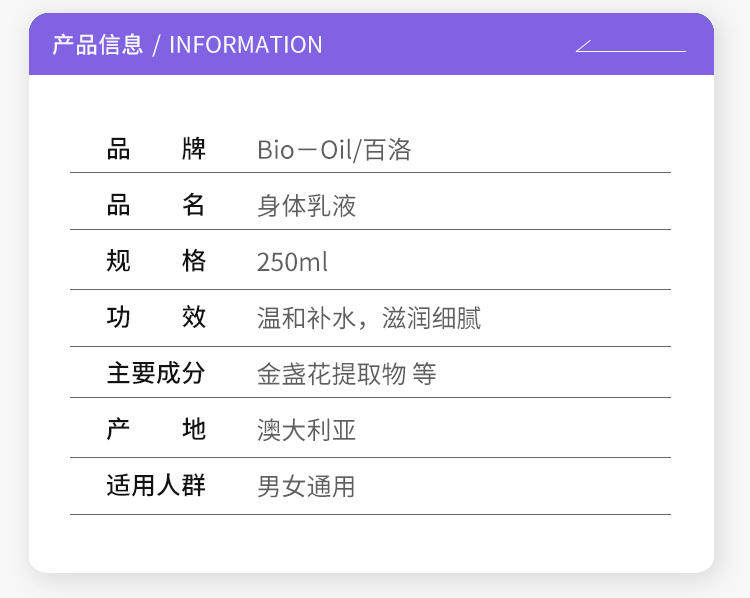Viewport: 750px width, 598px height.
Task: Select the 产地 row label
Action: pyautogui.click(x=156, y=430)
